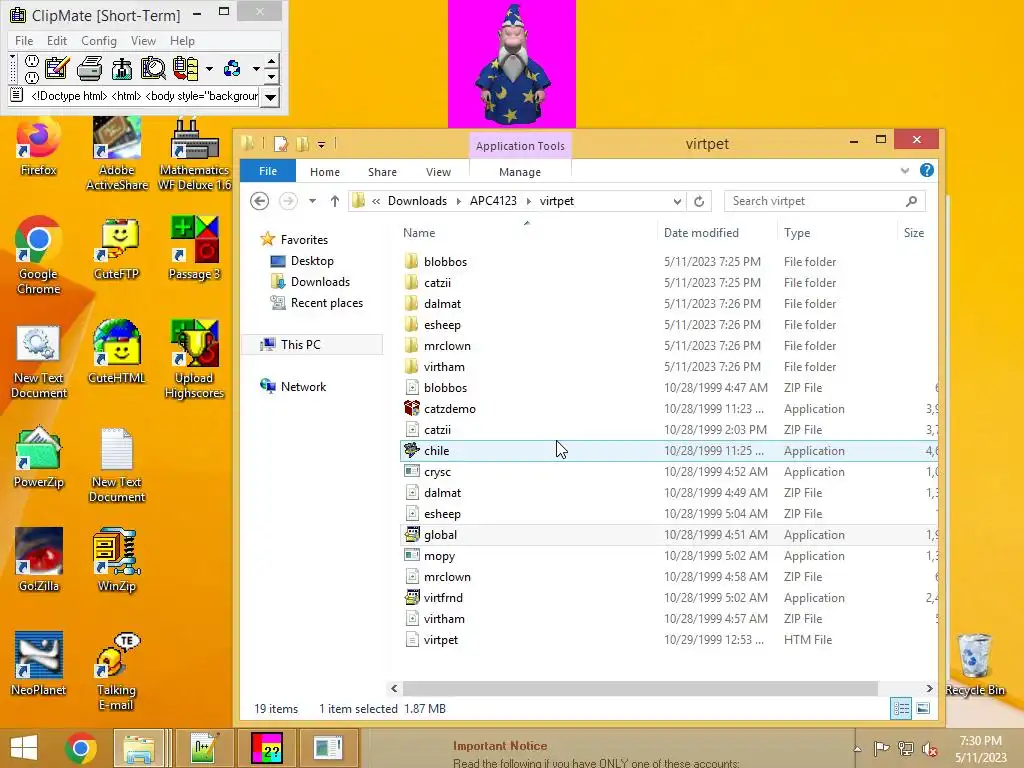Click the ClipMate glue jar icon
The height and width of the screenshot is (768, 1024).
point(122,69)
